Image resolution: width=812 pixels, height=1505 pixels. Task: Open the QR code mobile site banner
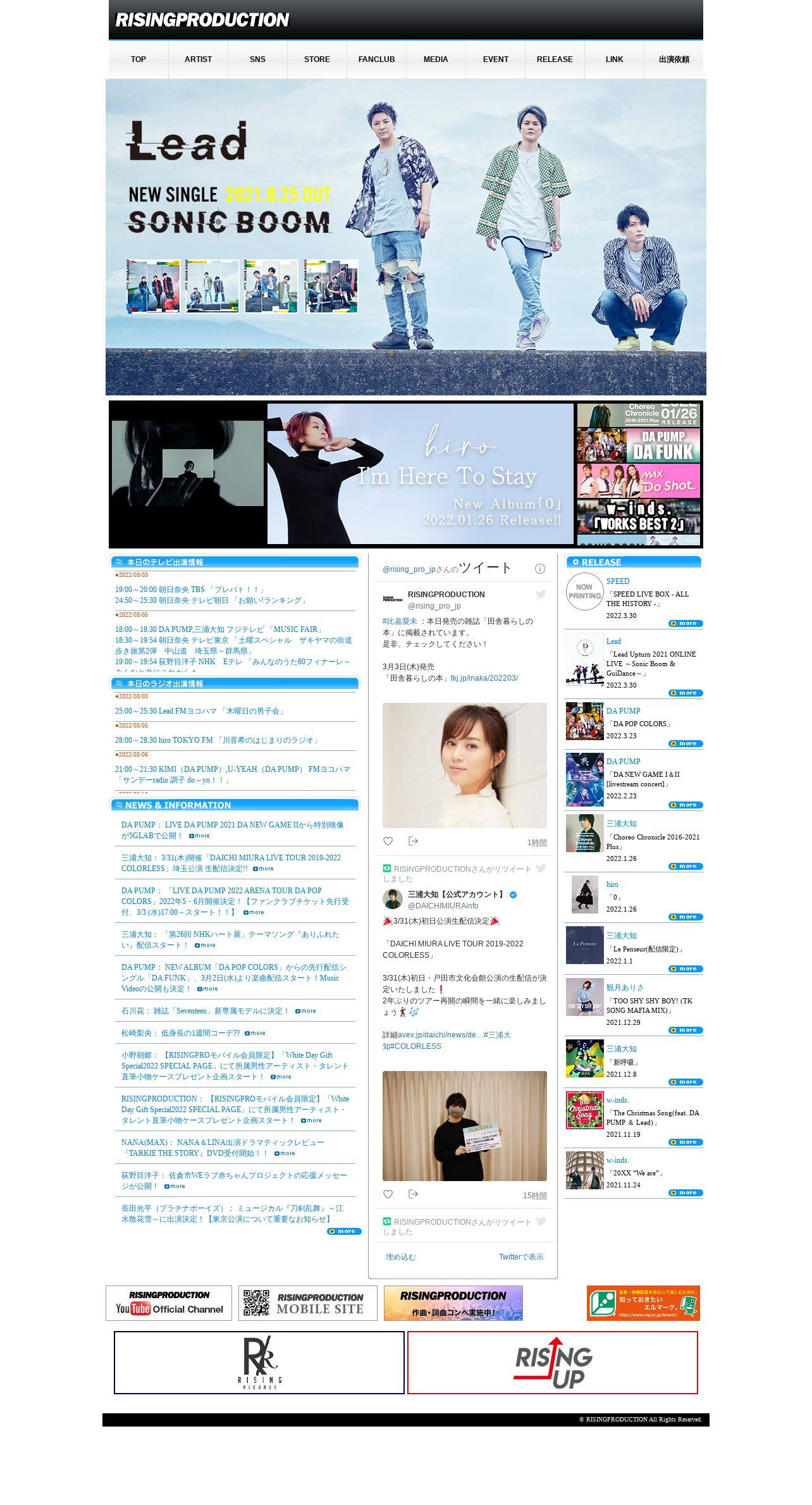click(x=307, y=1303)
